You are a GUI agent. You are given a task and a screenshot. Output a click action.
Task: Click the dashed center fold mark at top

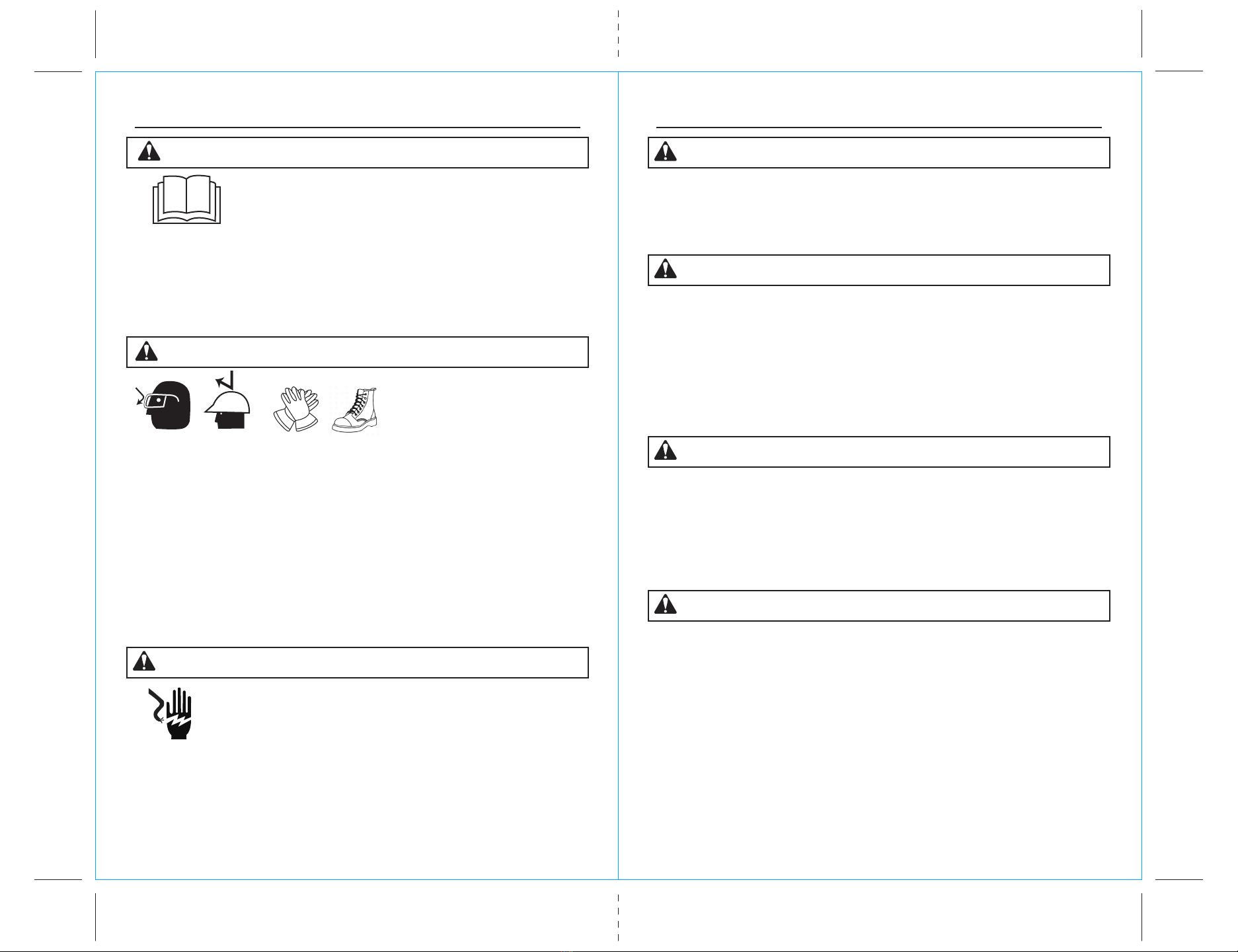618,34
